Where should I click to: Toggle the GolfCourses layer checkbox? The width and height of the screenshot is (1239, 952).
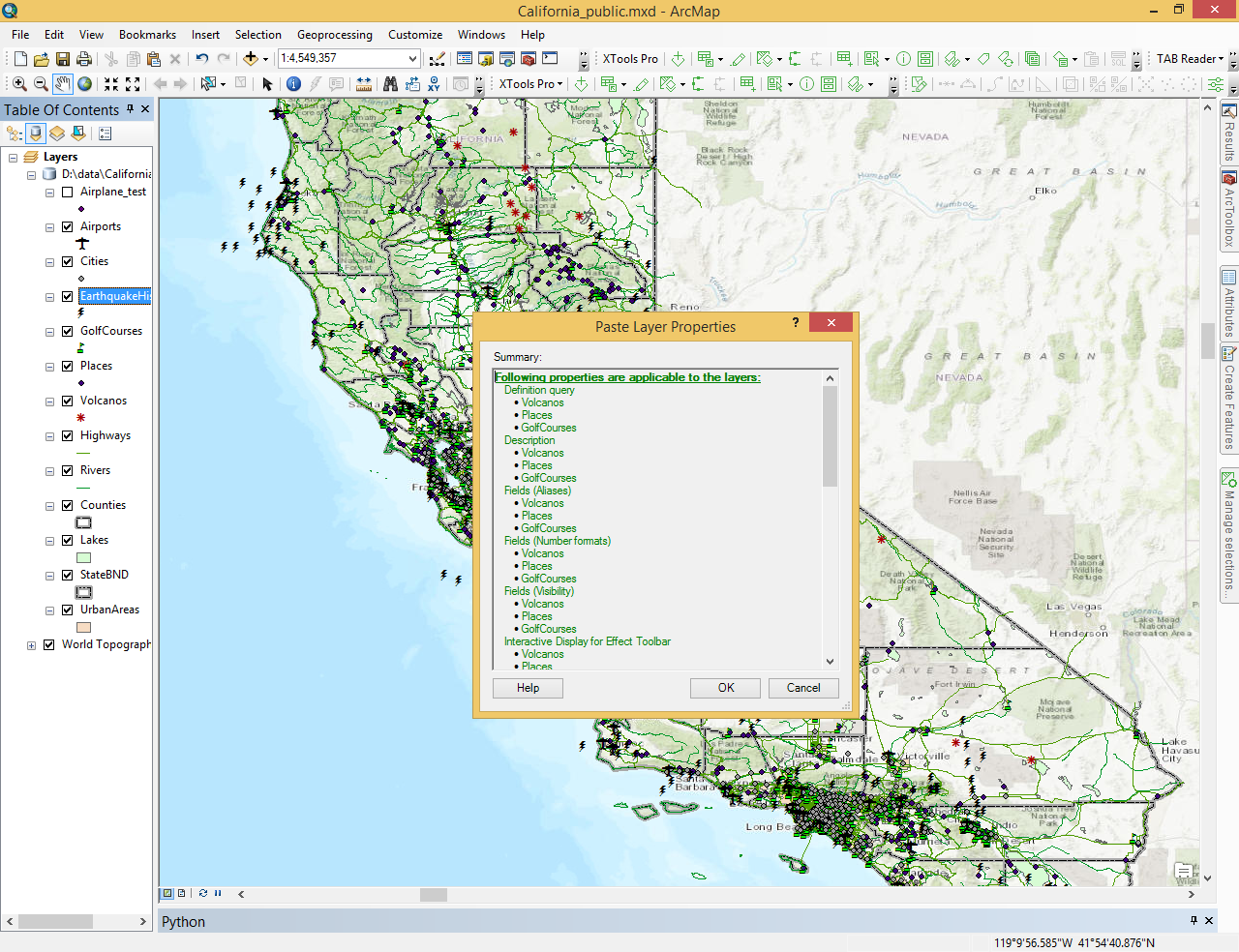[67, 331]
